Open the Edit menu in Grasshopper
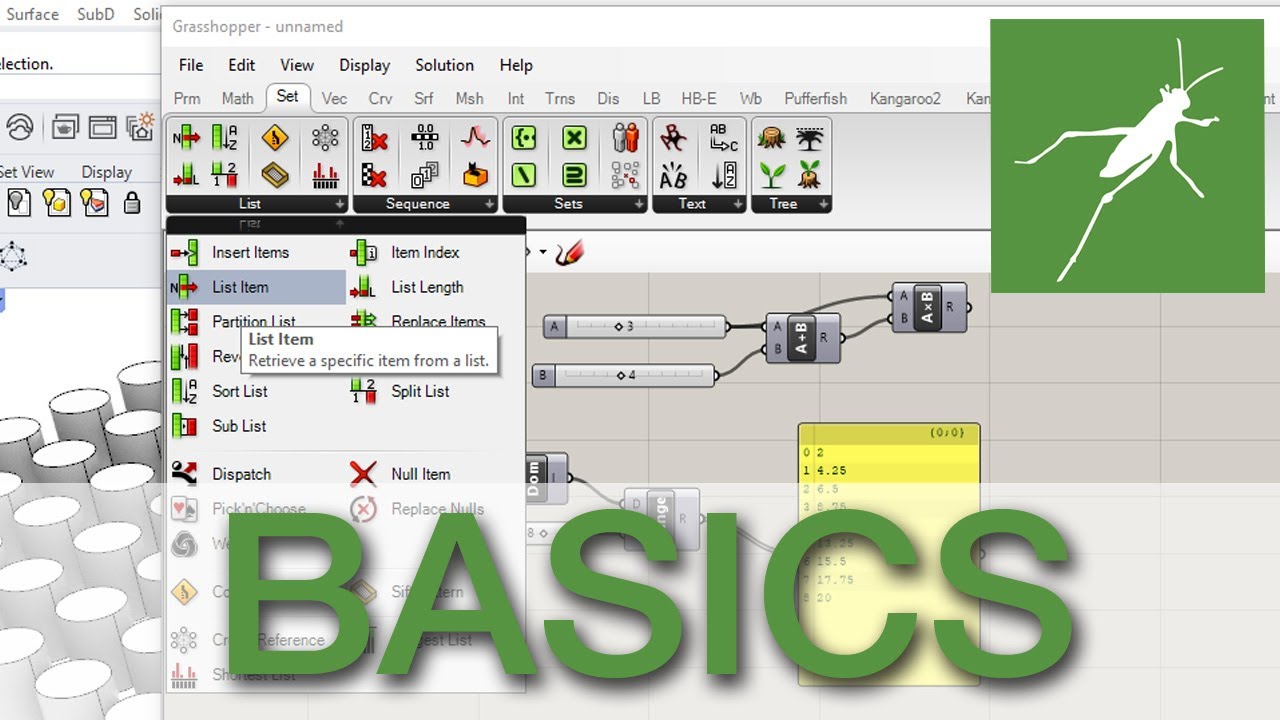Screen dimensions: 1280x720 tap(242, 65)
